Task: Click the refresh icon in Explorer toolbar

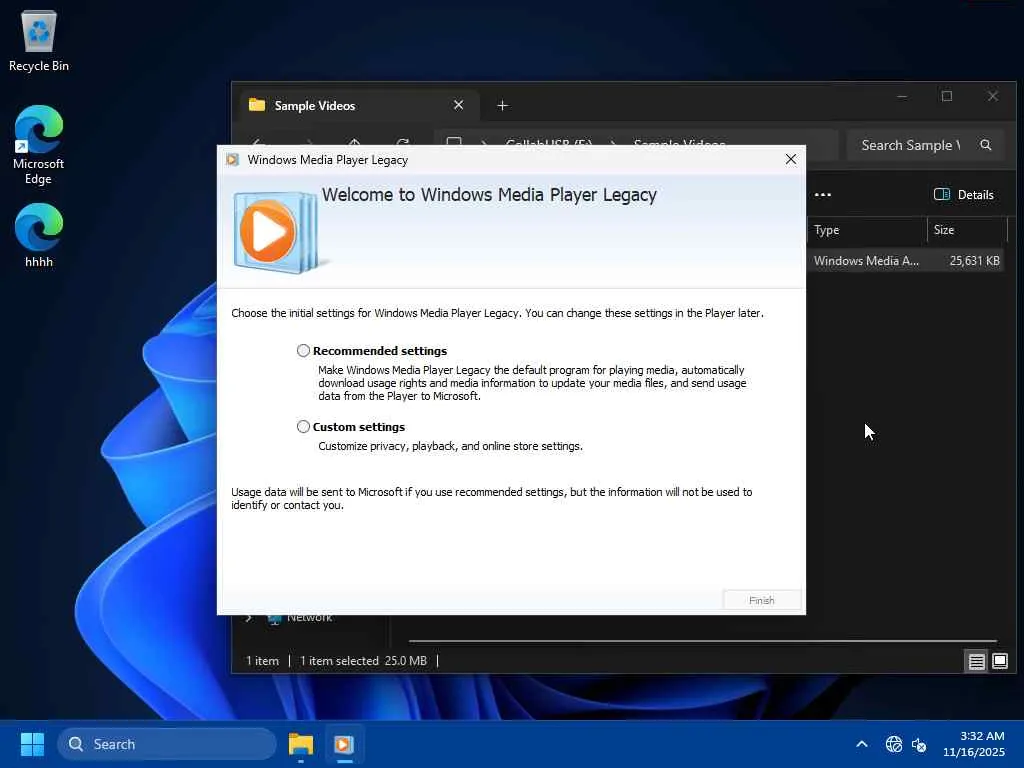Action: coord(403,142)
